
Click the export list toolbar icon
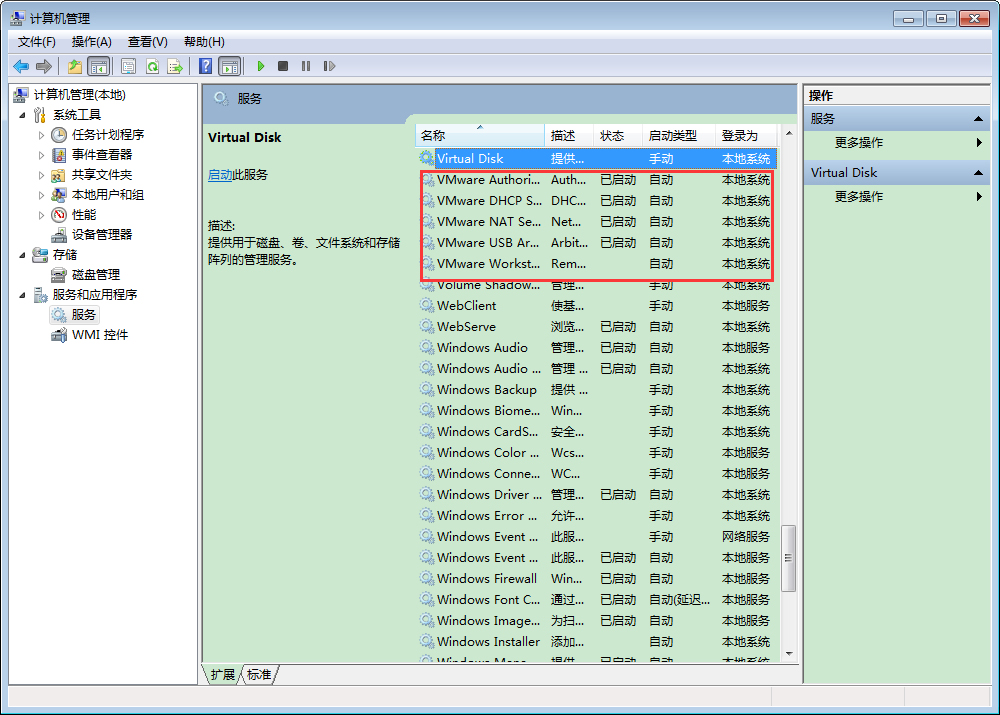coord(175,66)
